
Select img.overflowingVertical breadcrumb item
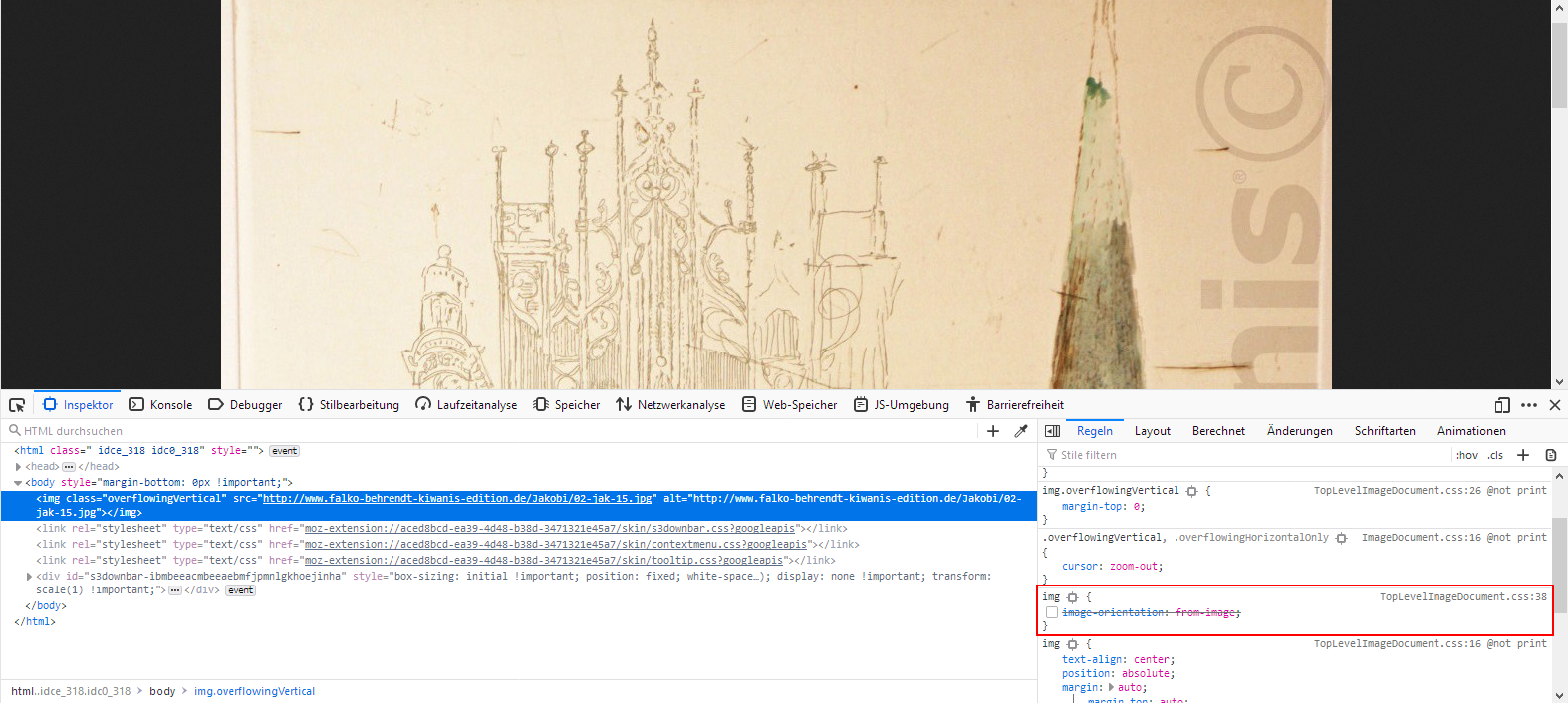(x=254, y=691)
